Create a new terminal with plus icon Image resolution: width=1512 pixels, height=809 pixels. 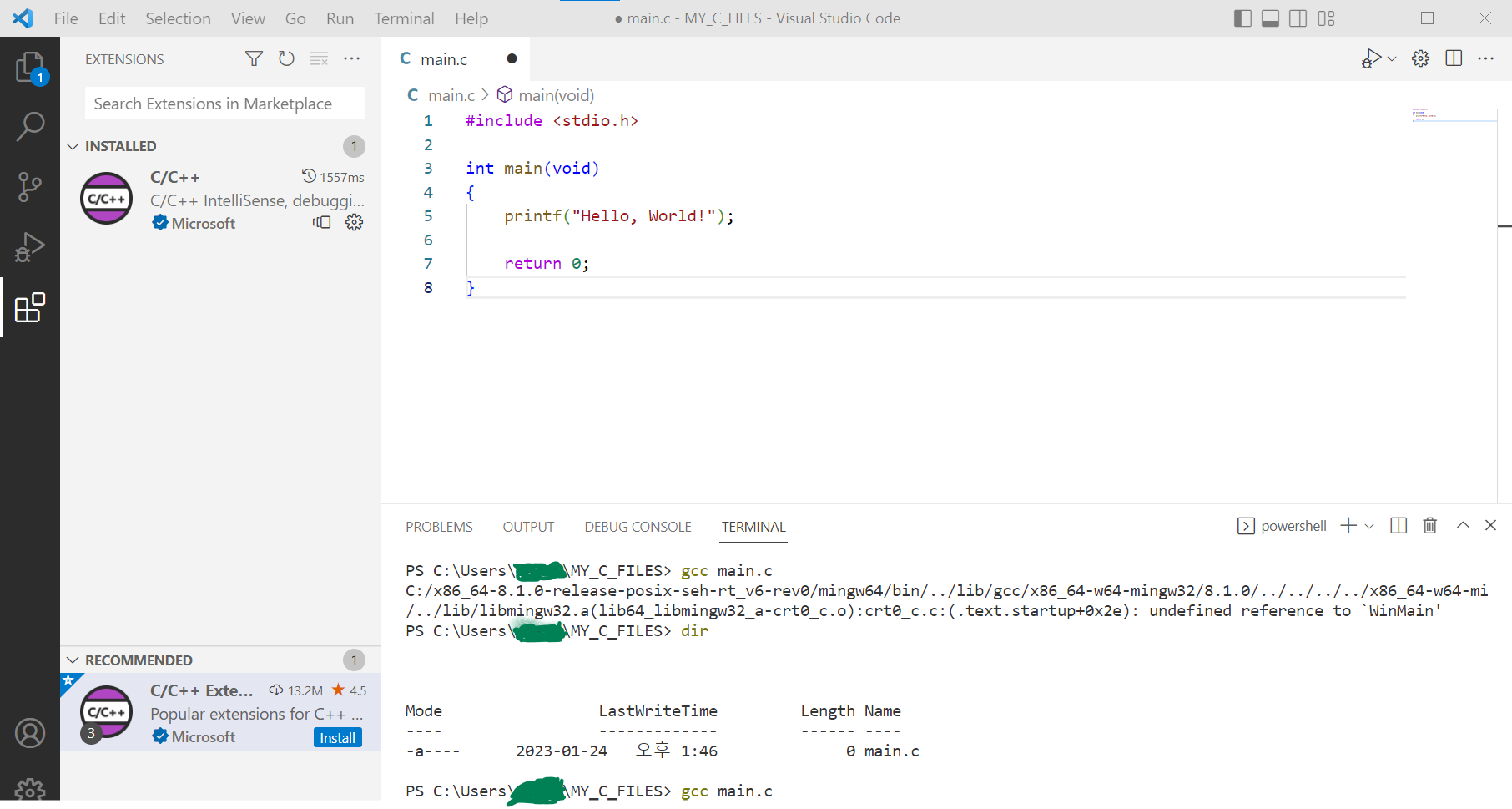click(1348, 525)
